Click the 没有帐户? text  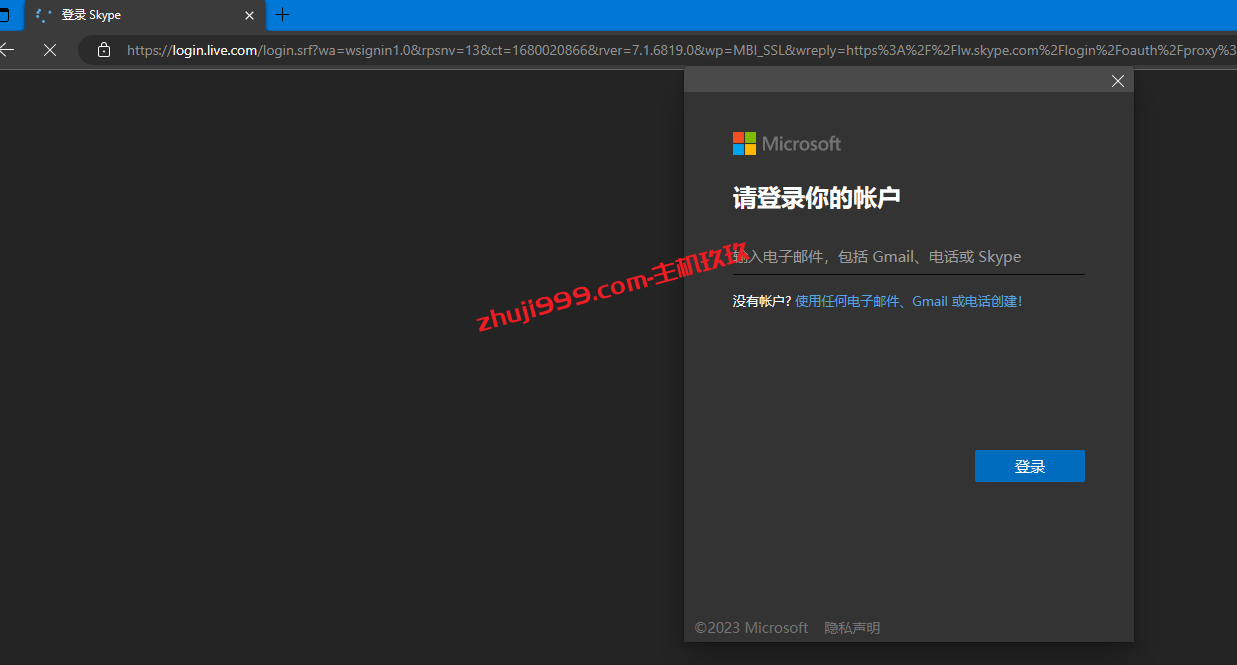[x=762, y=301]
